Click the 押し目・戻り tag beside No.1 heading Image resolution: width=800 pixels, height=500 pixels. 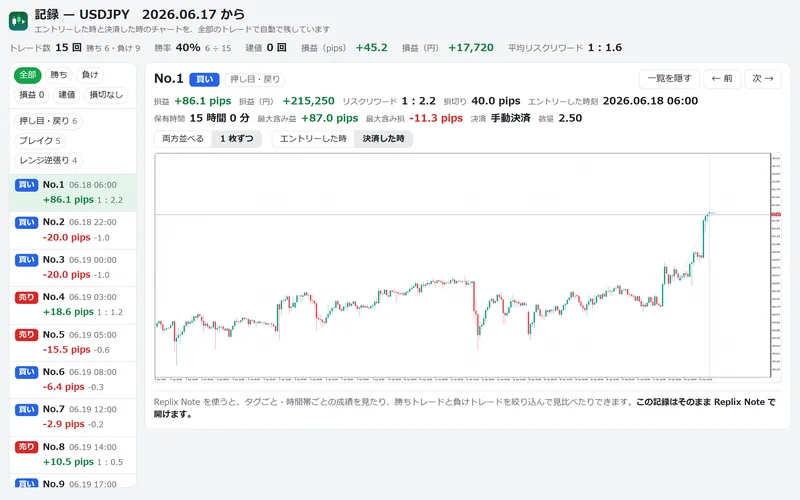(255, 80)
